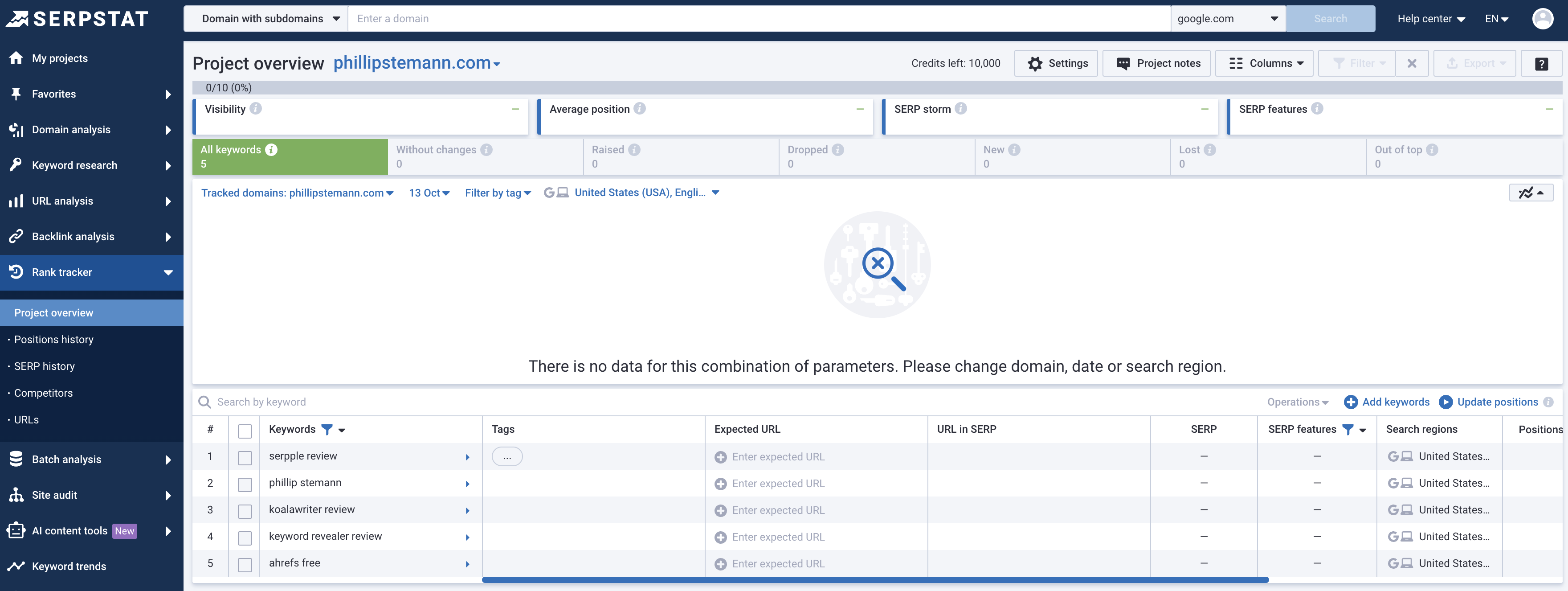This screenshot has width=1568, height=591.
Task: Click the Without changes info icon
Action: point(486,149)
